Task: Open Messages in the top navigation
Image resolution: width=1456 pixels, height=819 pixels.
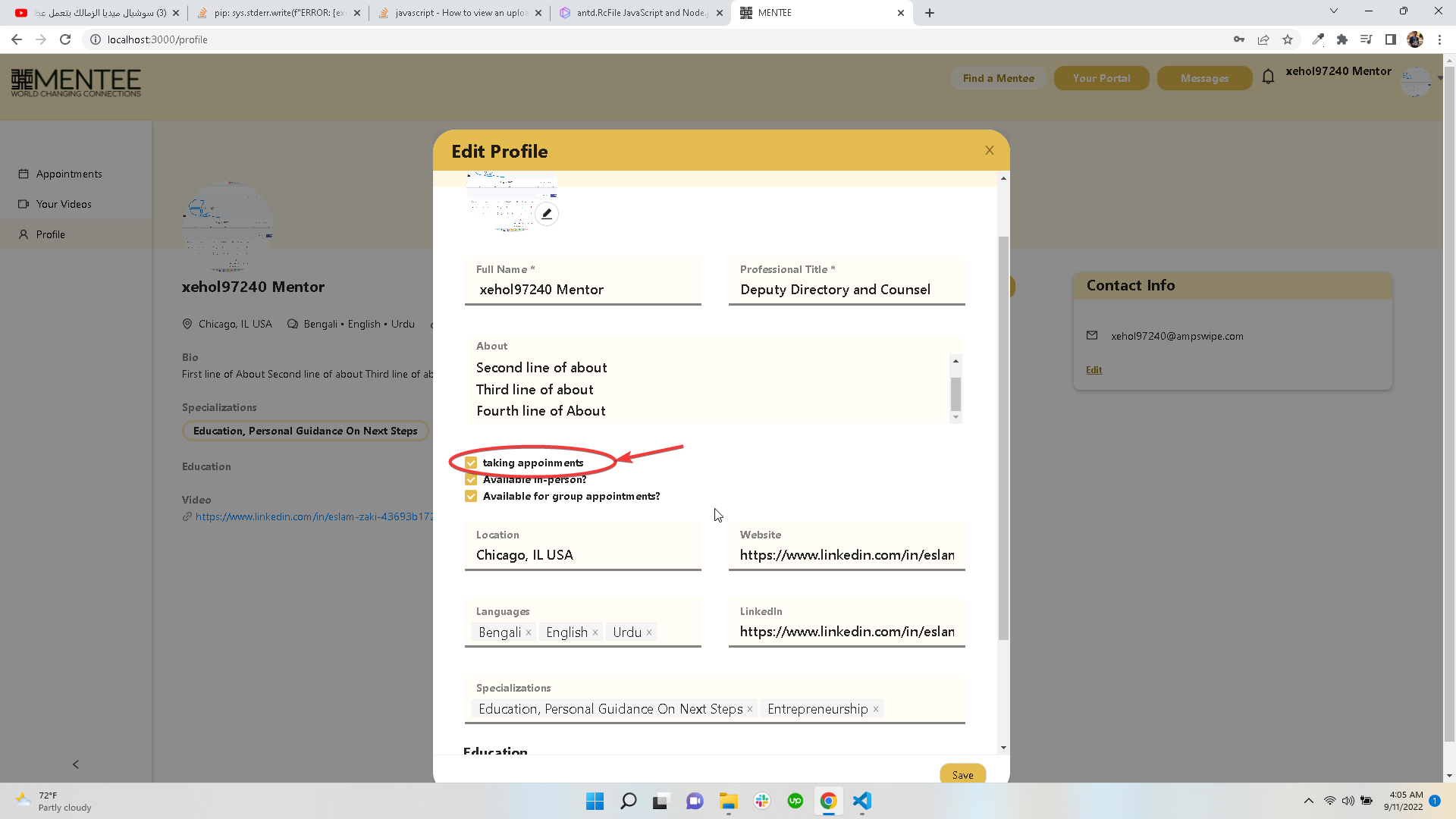Action: click(1204, 78)
